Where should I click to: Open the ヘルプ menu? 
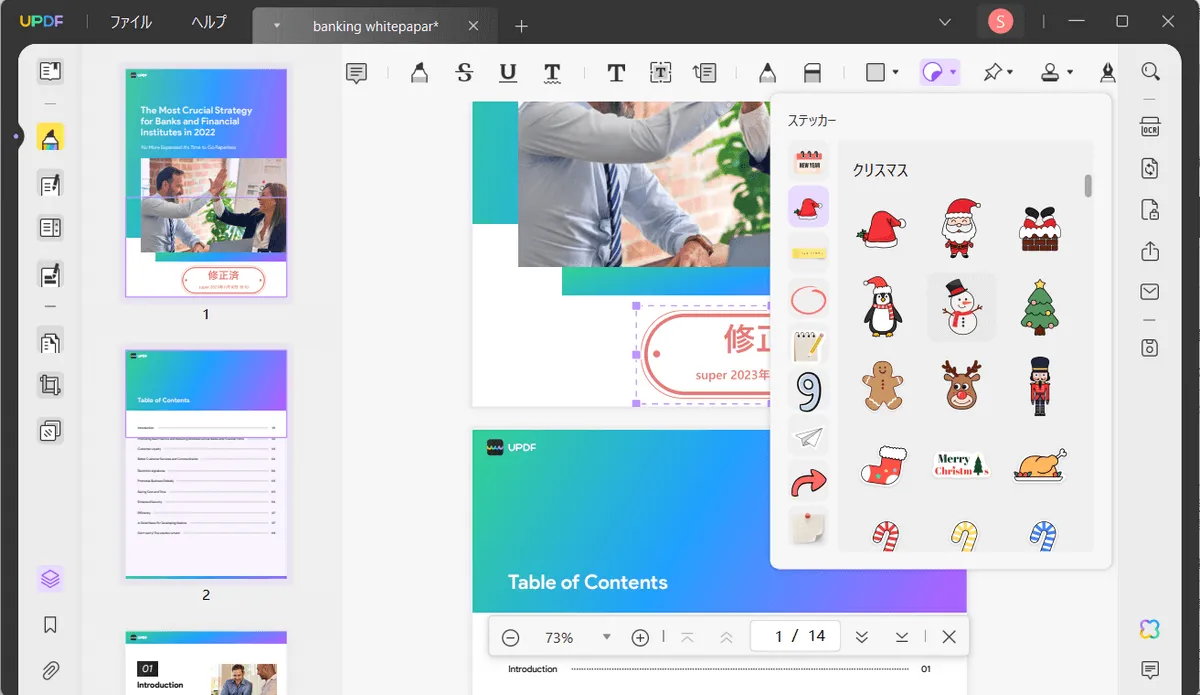tap(209, 22)
